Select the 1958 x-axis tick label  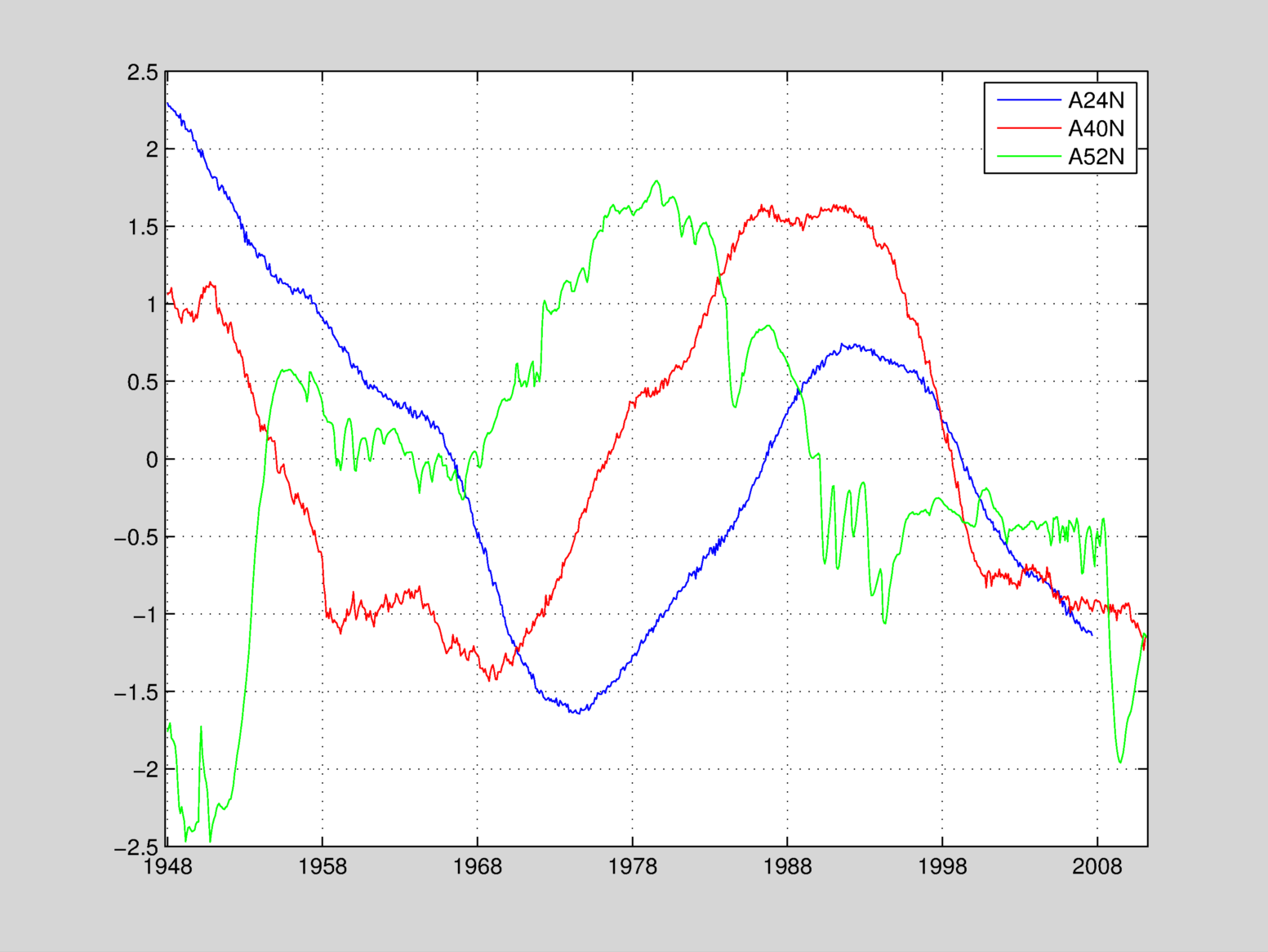point(323,867)
